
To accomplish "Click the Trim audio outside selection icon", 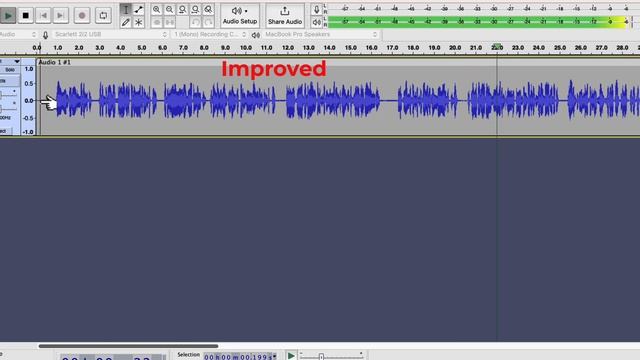I will (x=157, y=22).
